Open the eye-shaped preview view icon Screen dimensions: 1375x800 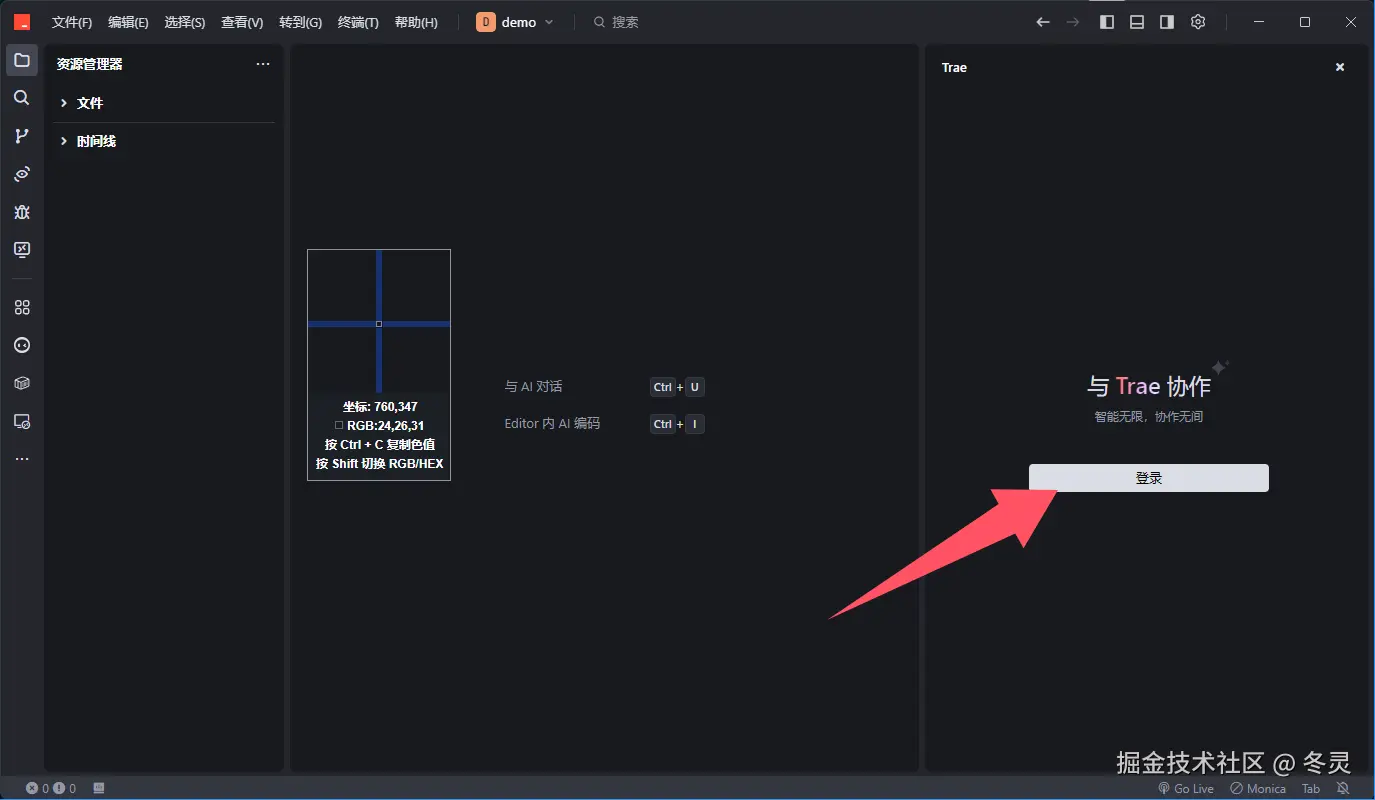[22, 174]
